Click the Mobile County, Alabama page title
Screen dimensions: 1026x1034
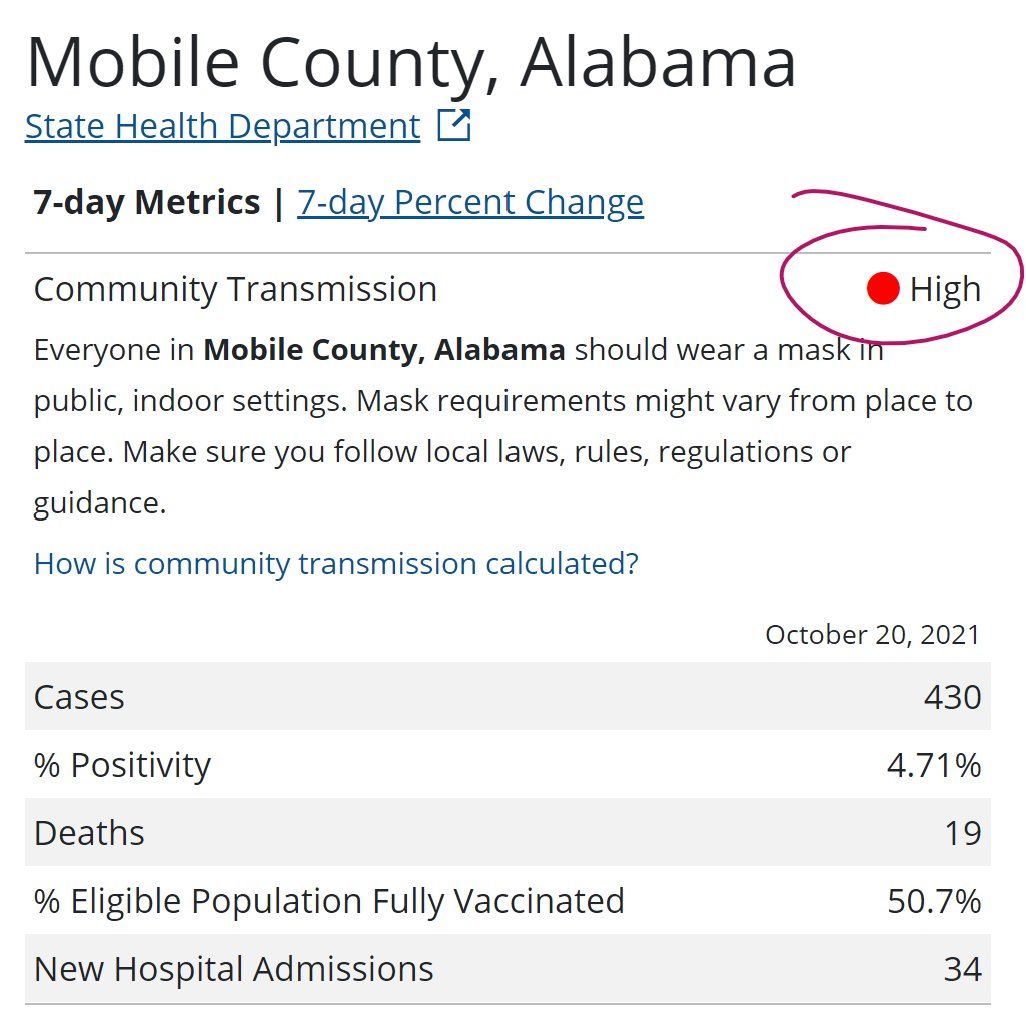(411, 63)
